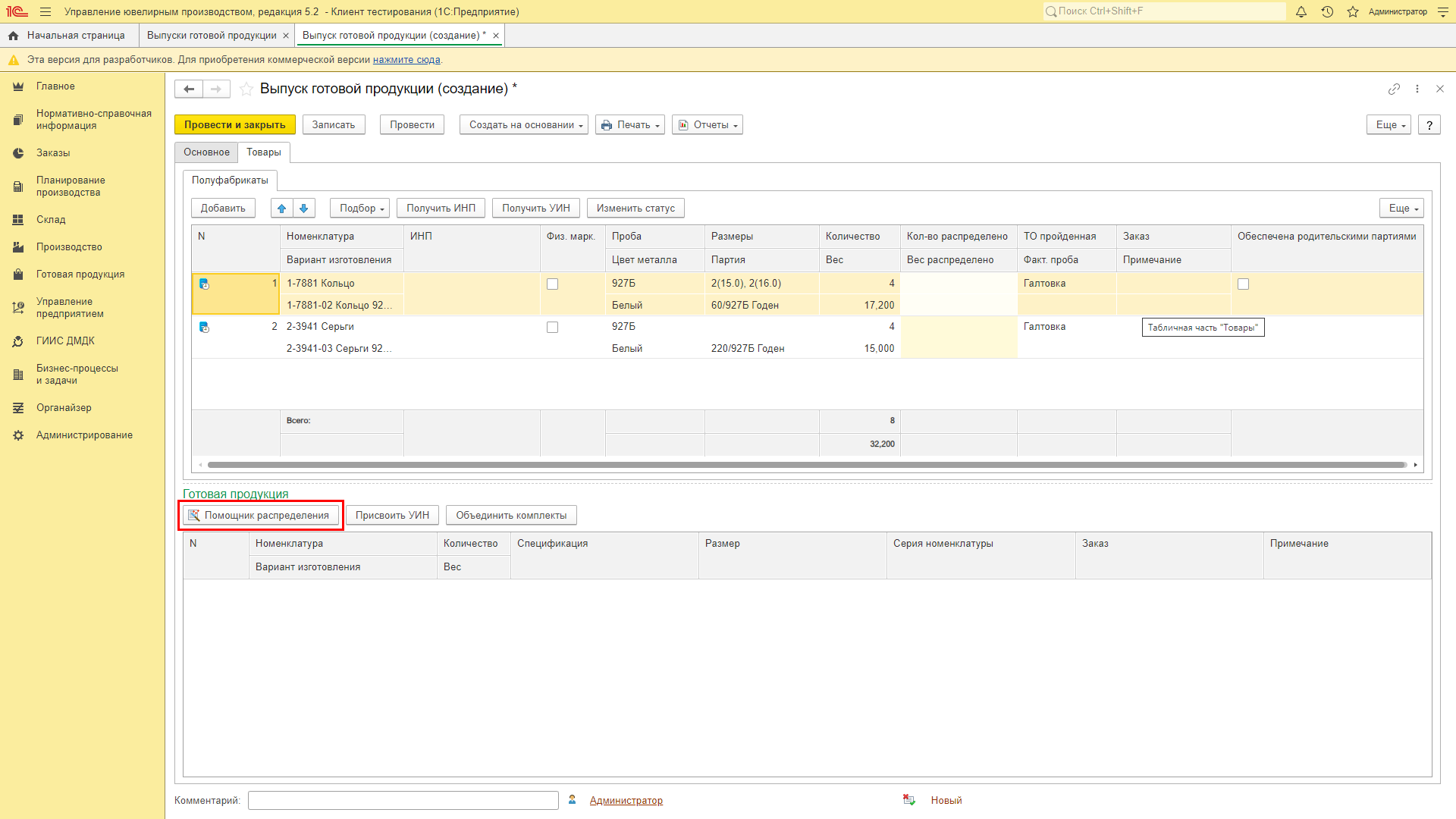Select cell 60/927Б Годен
The width and height of the screenshot is (1456, 819).
point(761,306)
